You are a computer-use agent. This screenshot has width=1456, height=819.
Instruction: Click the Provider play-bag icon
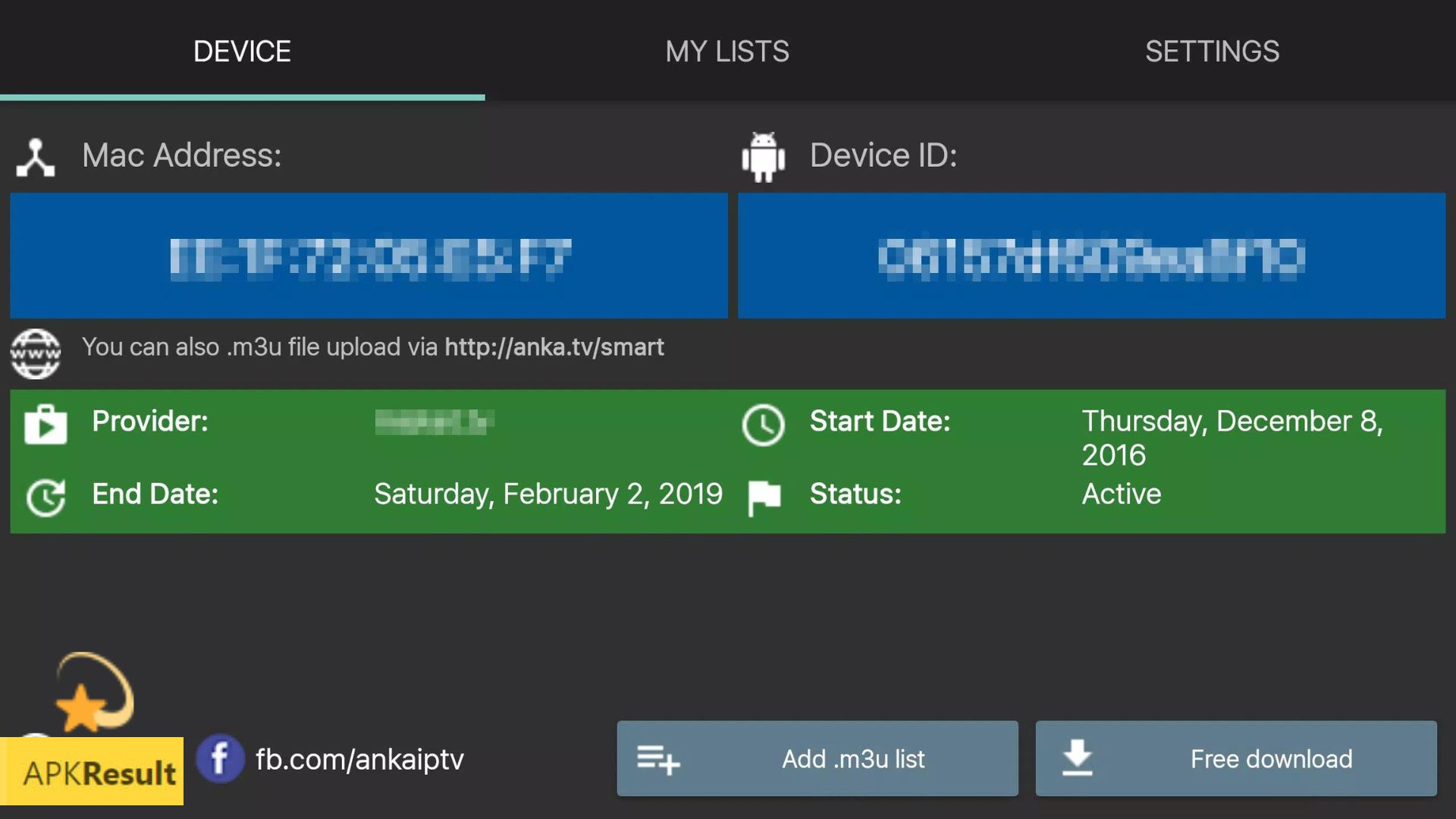pyautogui.click(x=45, y=424)
